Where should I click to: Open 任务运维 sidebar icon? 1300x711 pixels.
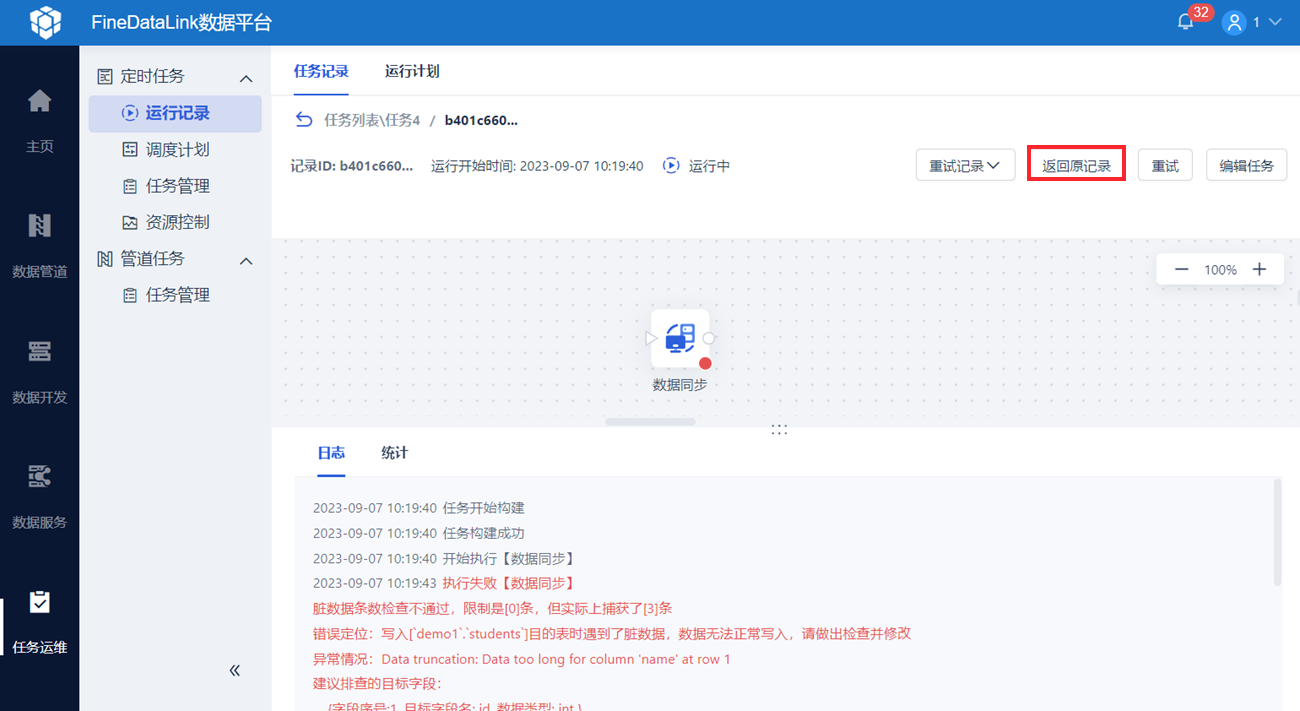[x=39, y=602]
